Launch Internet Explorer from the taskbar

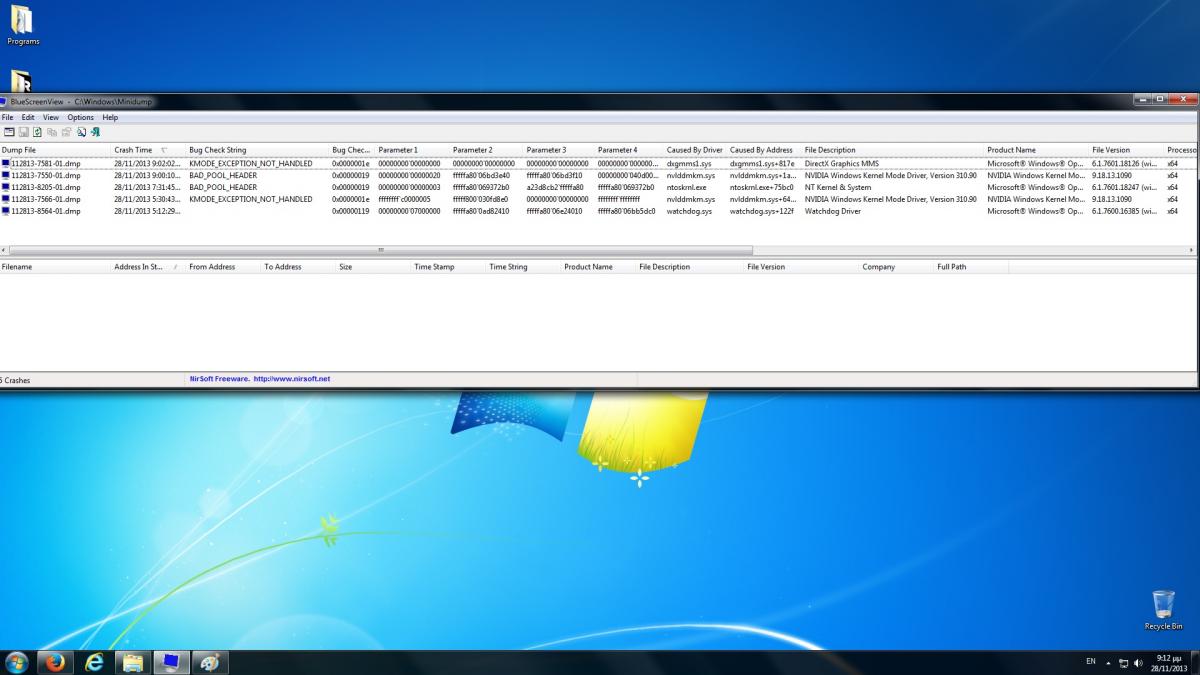(x=94, y=662)
